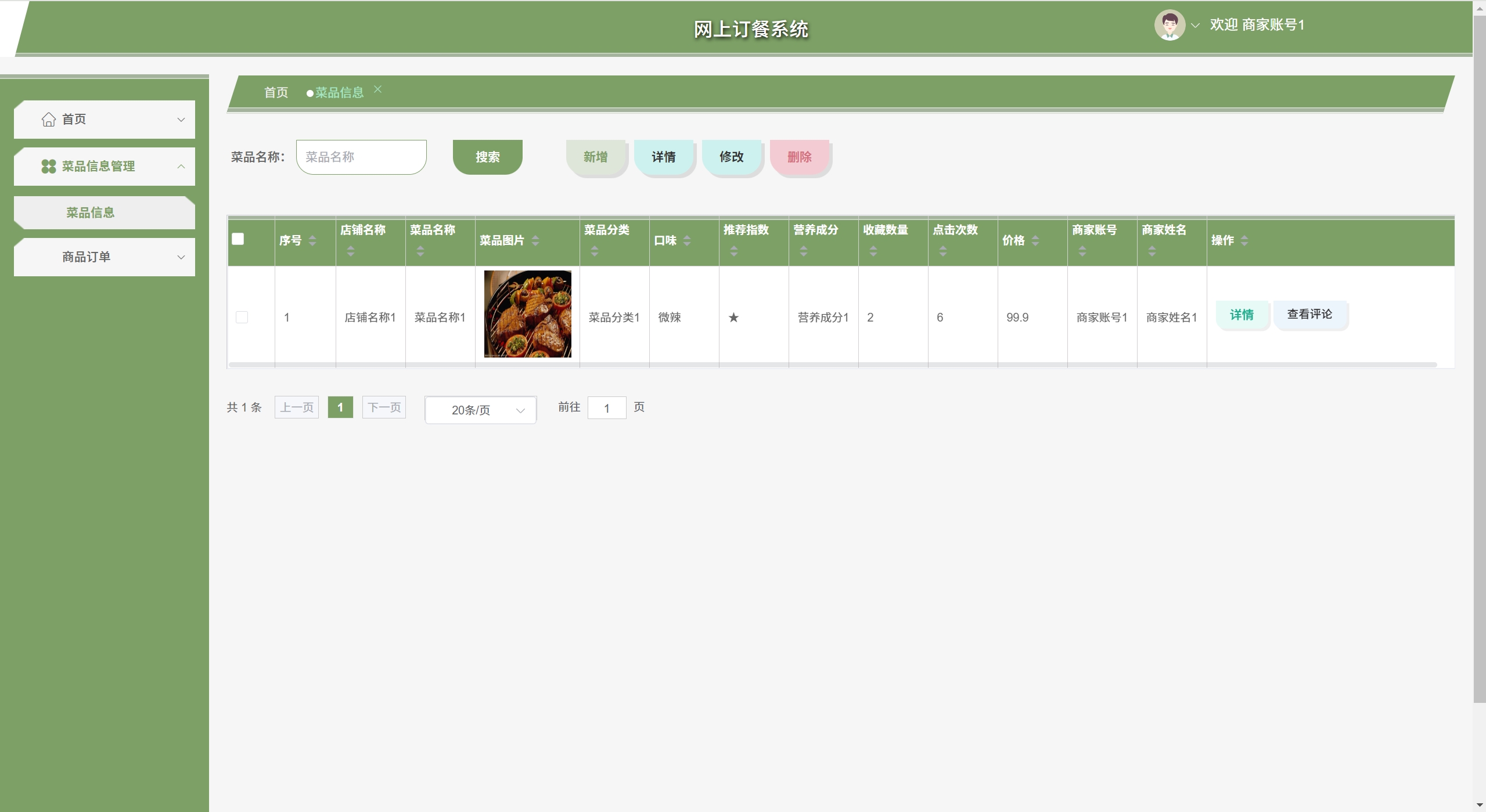1486x812 pixels.
Task: Select 菜品信息 submenu item
Action: (x=91, y=213)
